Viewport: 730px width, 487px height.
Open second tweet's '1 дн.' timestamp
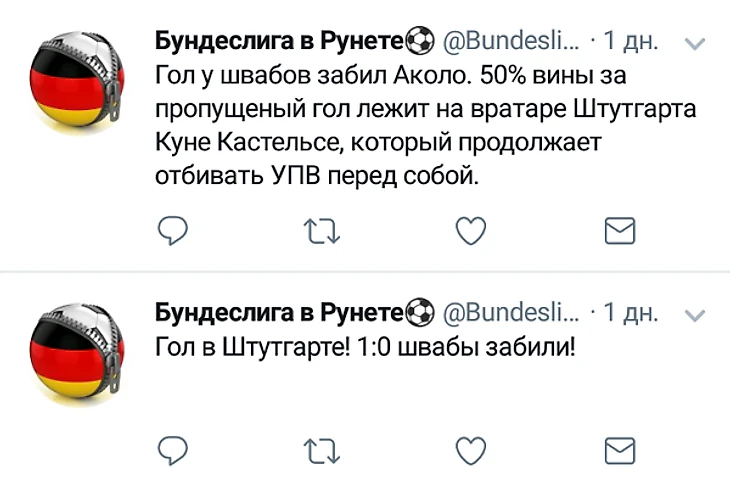click(630, 315)
